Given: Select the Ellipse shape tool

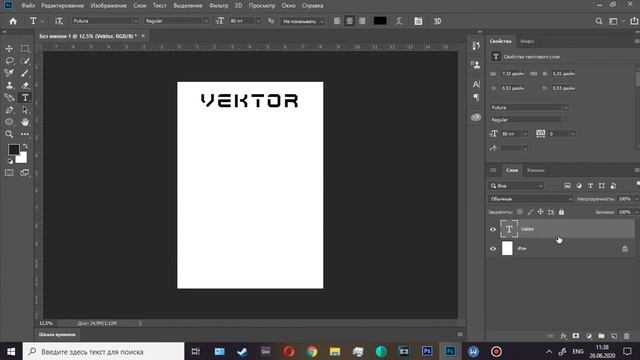Looking at the screenshot, I should pyautogui.click(x=9, y=122).
